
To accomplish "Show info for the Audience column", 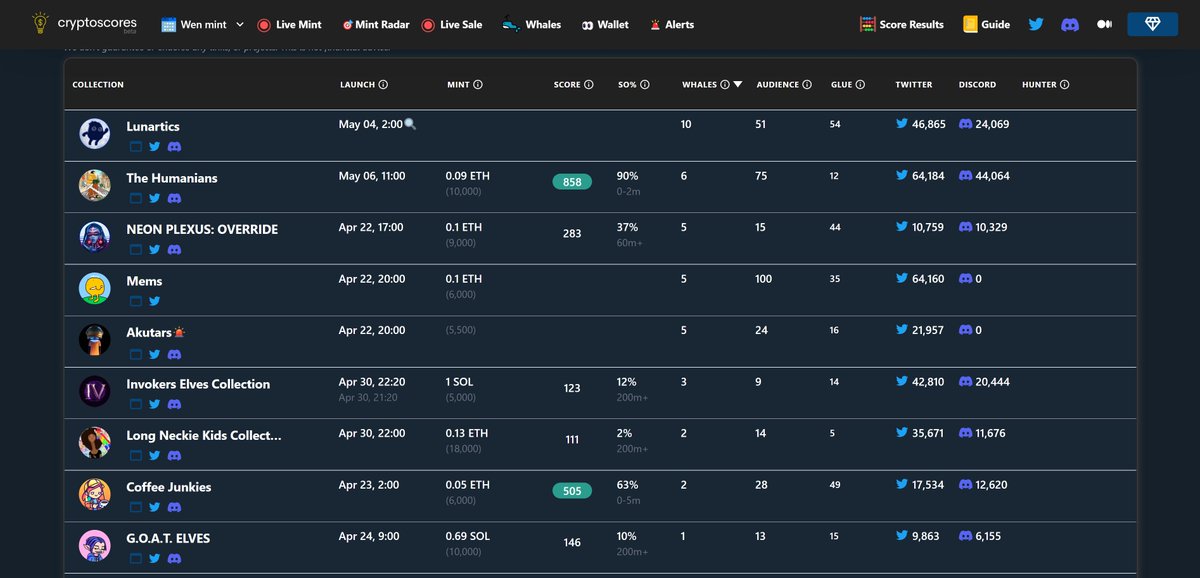I will [807, 85].
